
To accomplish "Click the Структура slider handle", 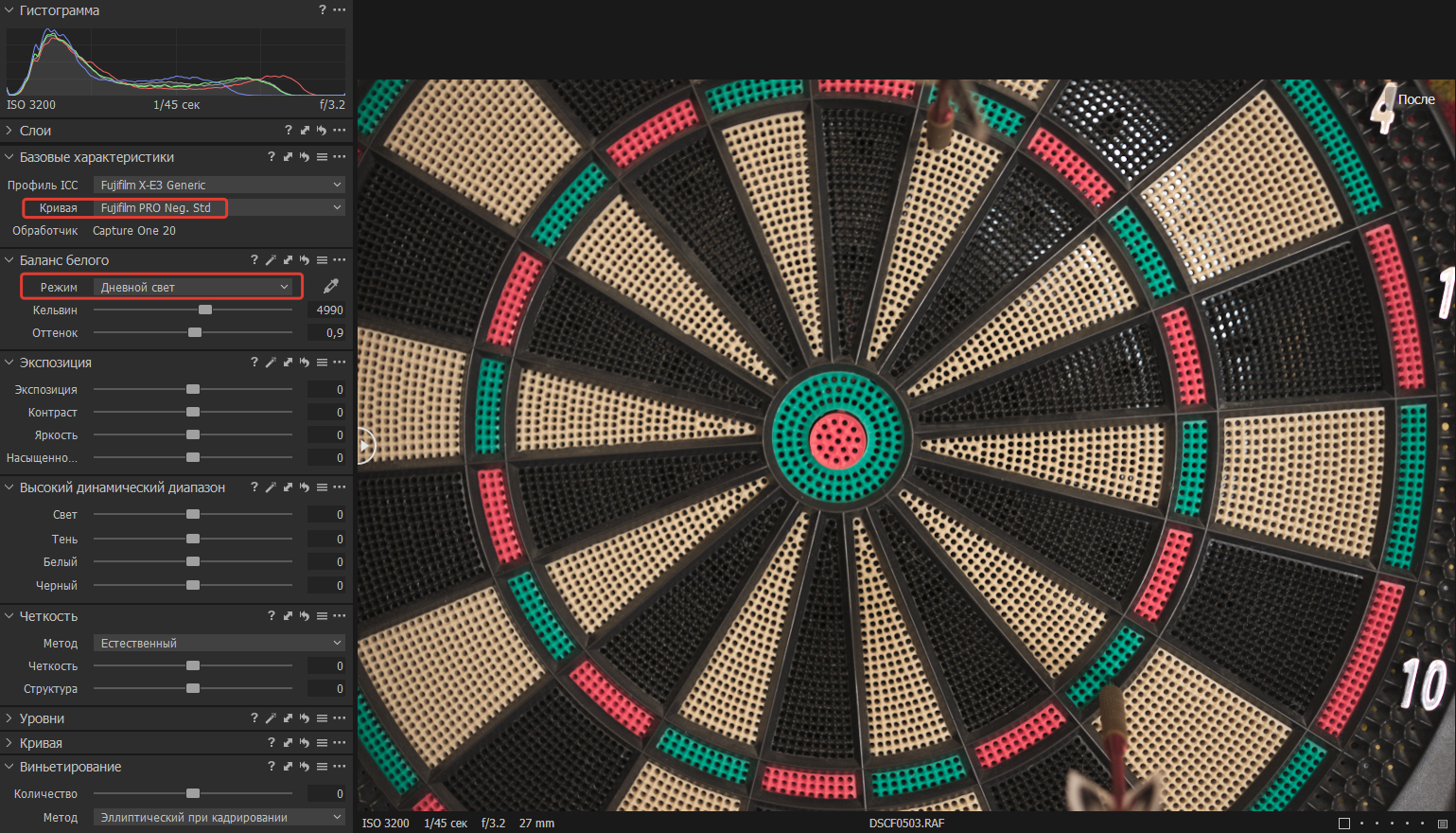I will 193,688.
